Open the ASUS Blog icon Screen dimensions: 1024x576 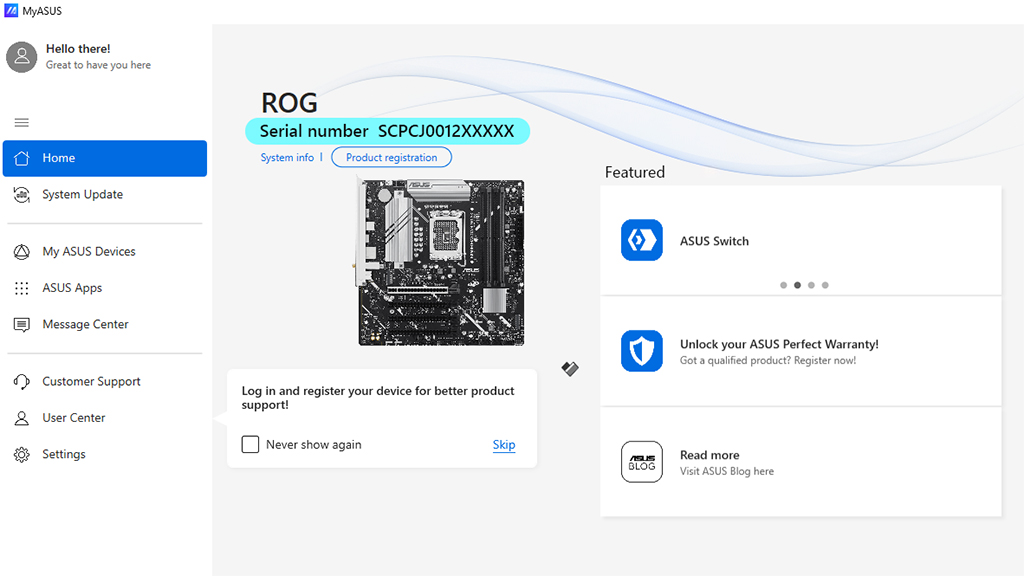641,462
